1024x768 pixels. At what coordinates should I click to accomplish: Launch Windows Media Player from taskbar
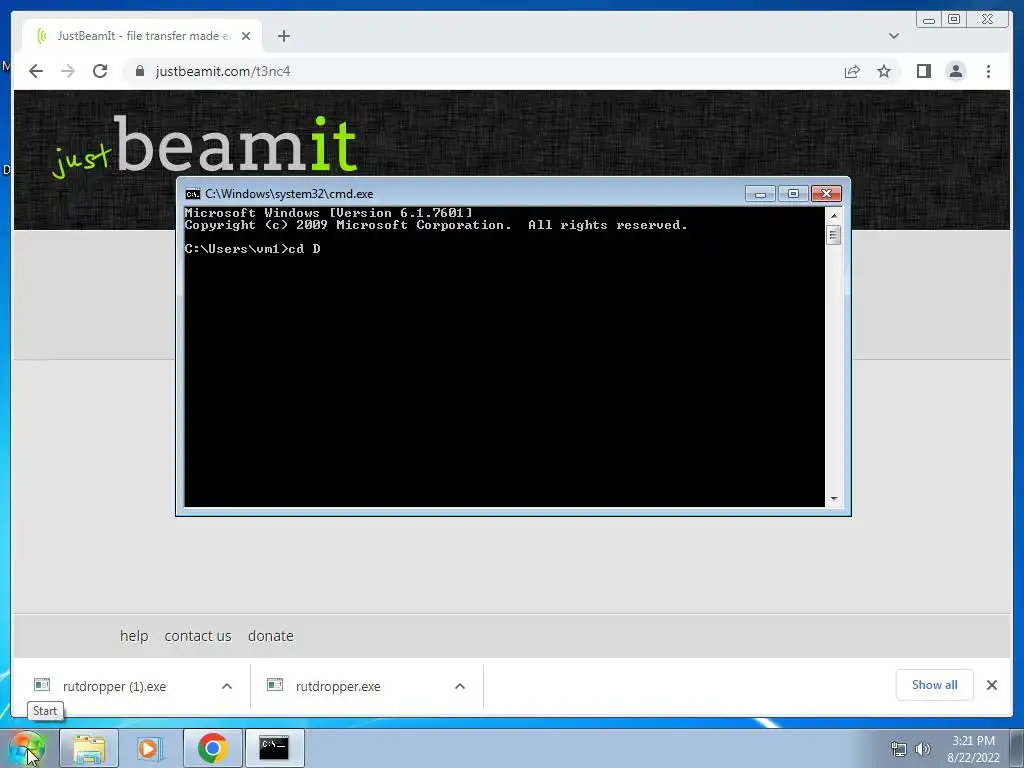point(149,748)
